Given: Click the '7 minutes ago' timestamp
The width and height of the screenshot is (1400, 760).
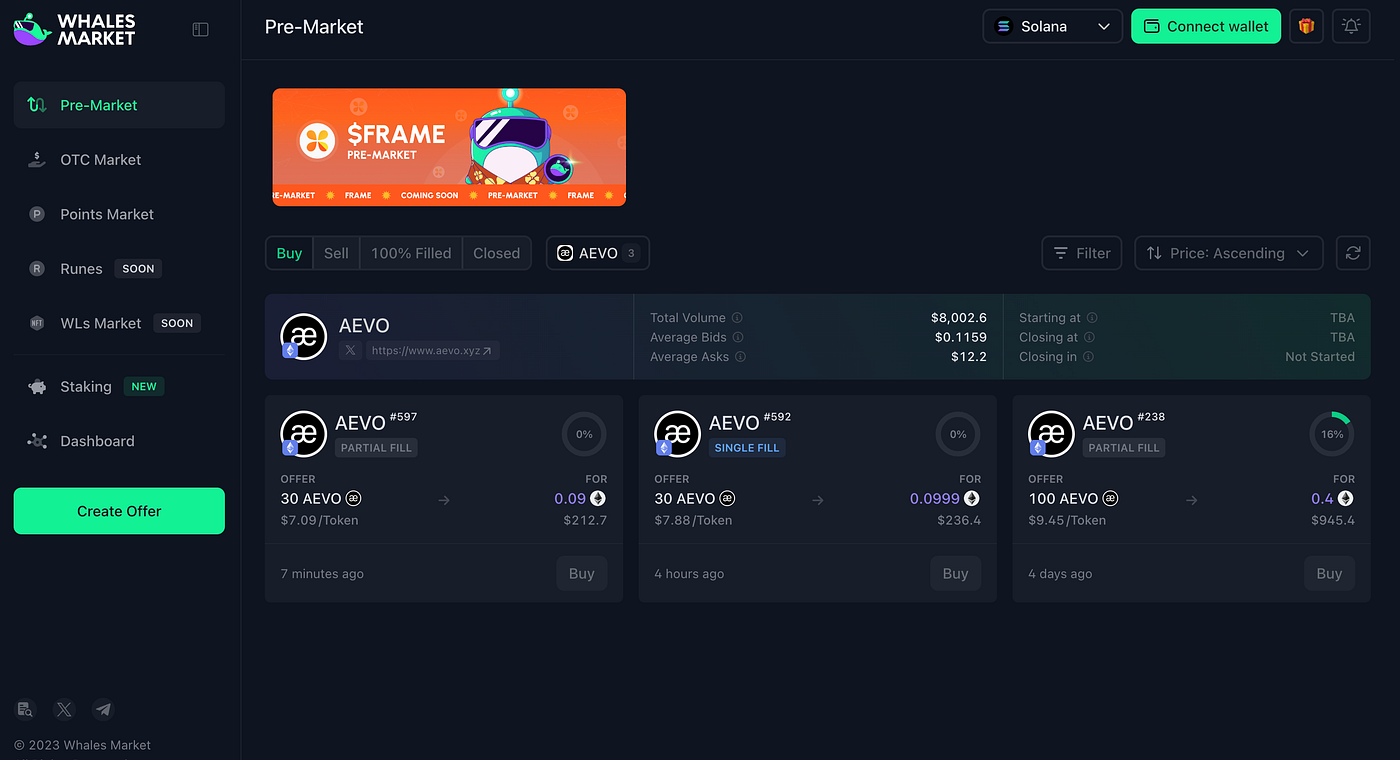Looking at the screenshot, I should (x=322, y=574).
